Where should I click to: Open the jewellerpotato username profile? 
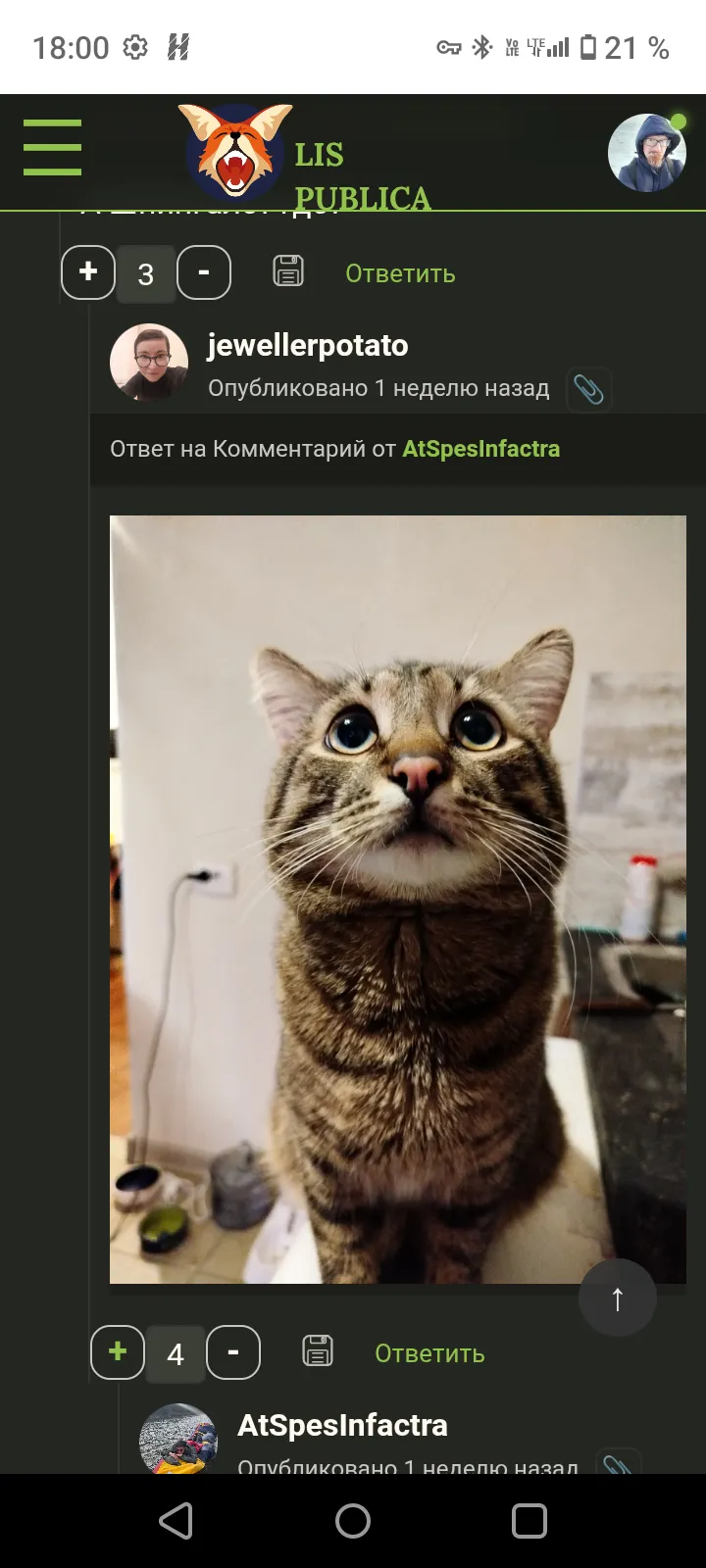pyautogui.click(x=307, y=345)
